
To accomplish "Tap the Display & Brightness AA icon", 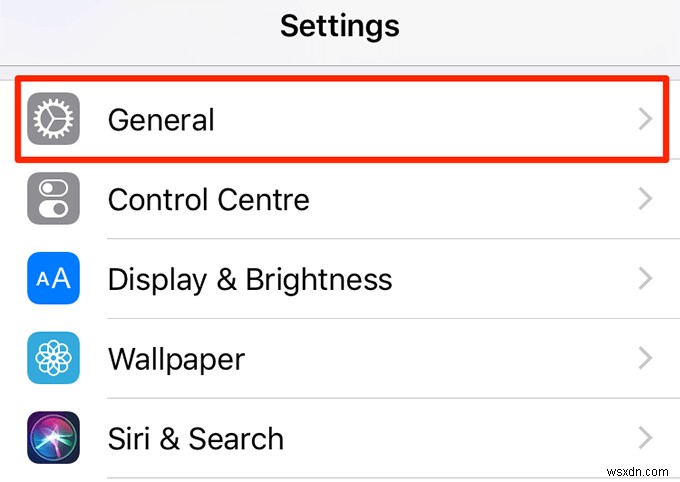I will 53,279.
